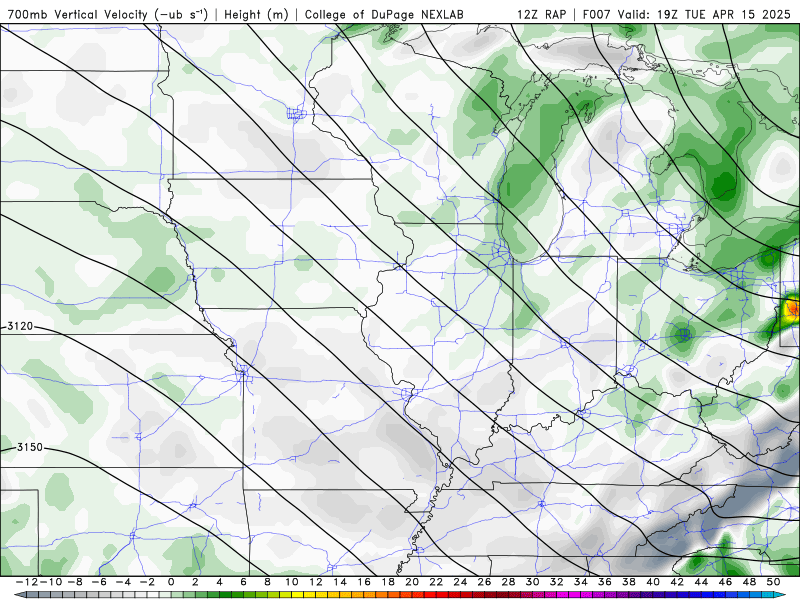Click the 0 value on the color scale
This screenshot has height=600, width=800.
click(171, 582)
